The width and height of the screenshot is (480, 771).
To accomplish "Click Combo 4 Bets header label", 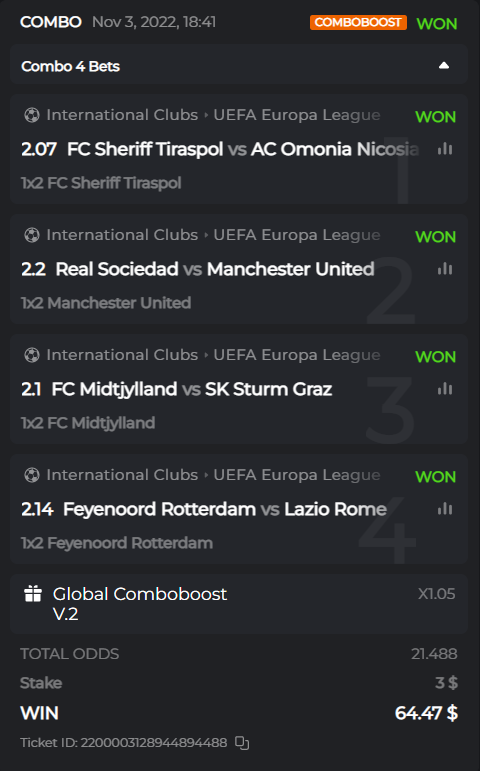I will point(70,66).
